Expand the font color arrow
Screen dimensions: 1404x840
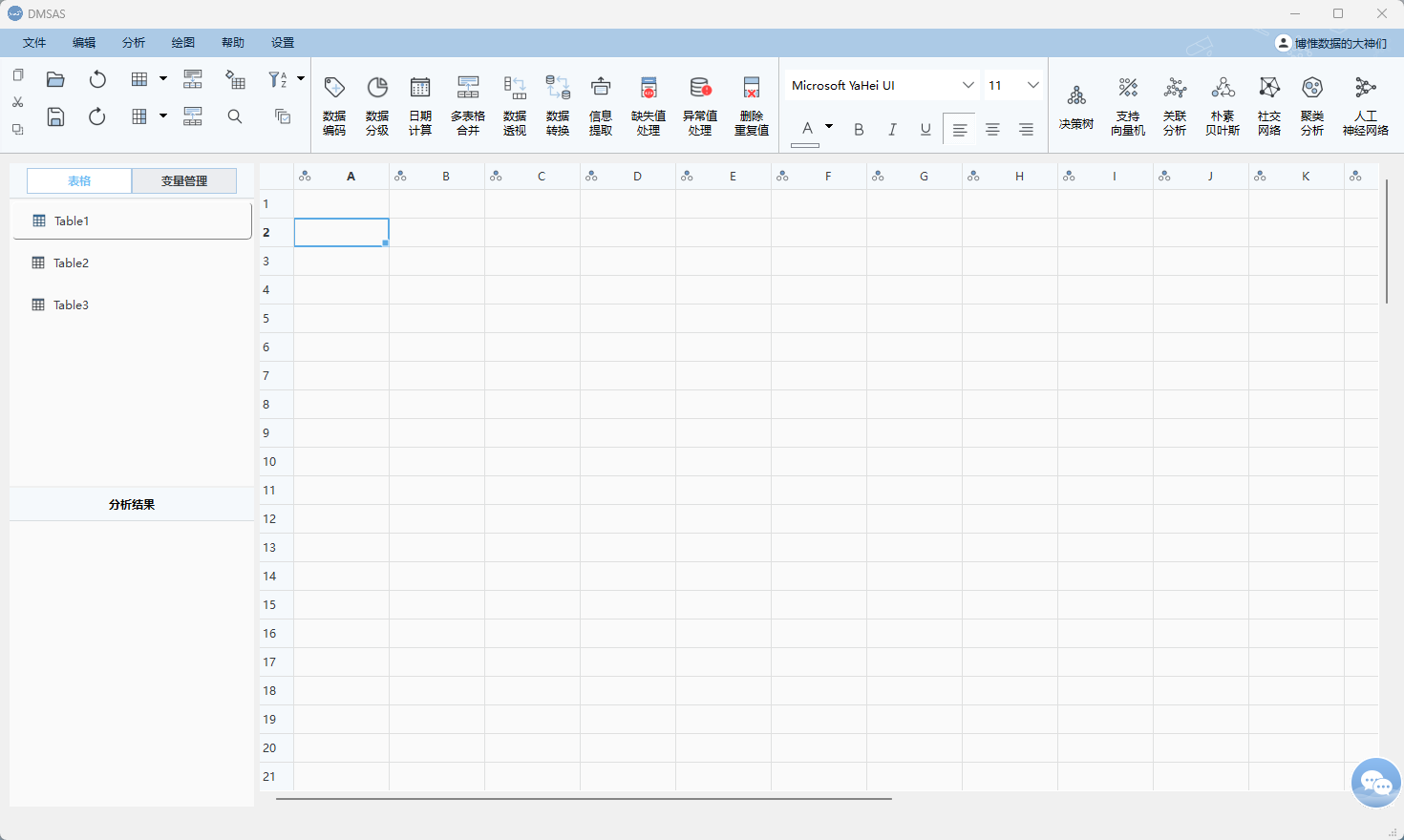[x=829, y=126]
